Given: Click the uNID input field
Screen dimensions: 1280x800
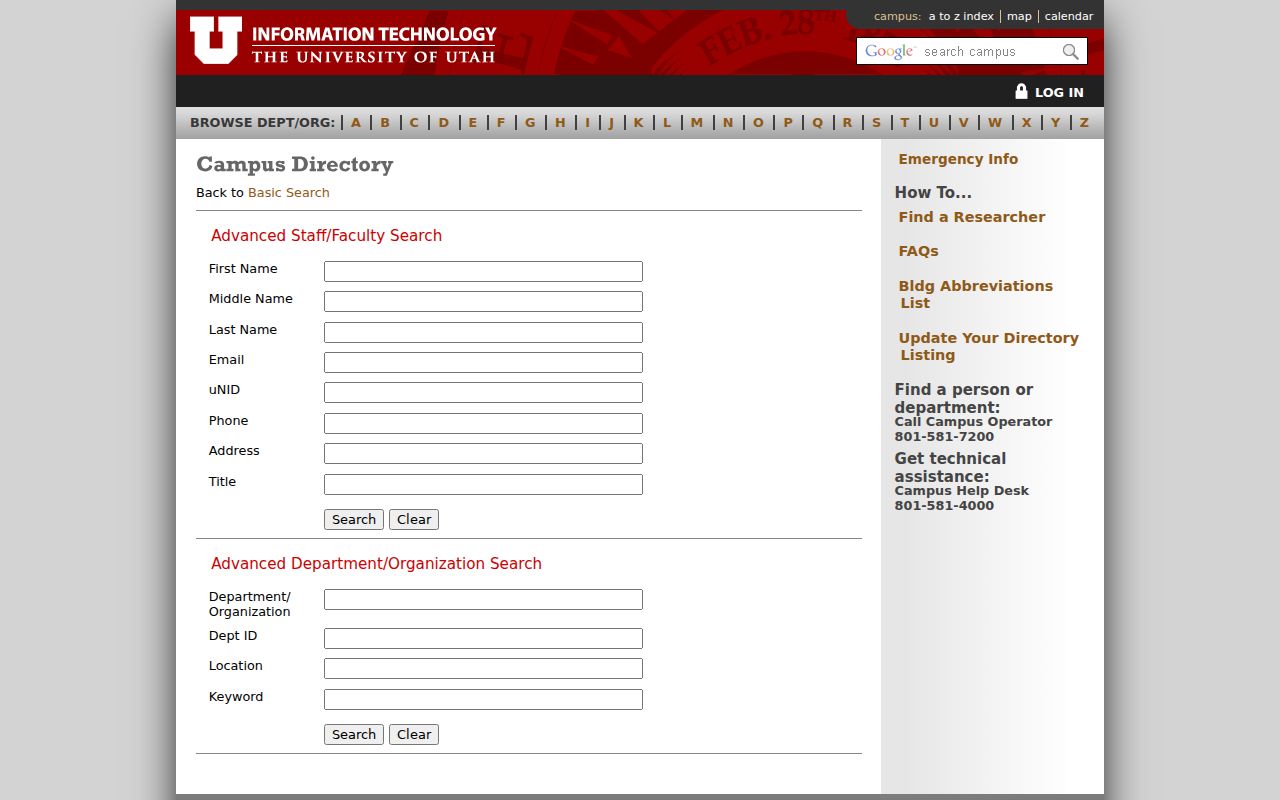Looking at the screenshot, I should (x=483, y=392).
